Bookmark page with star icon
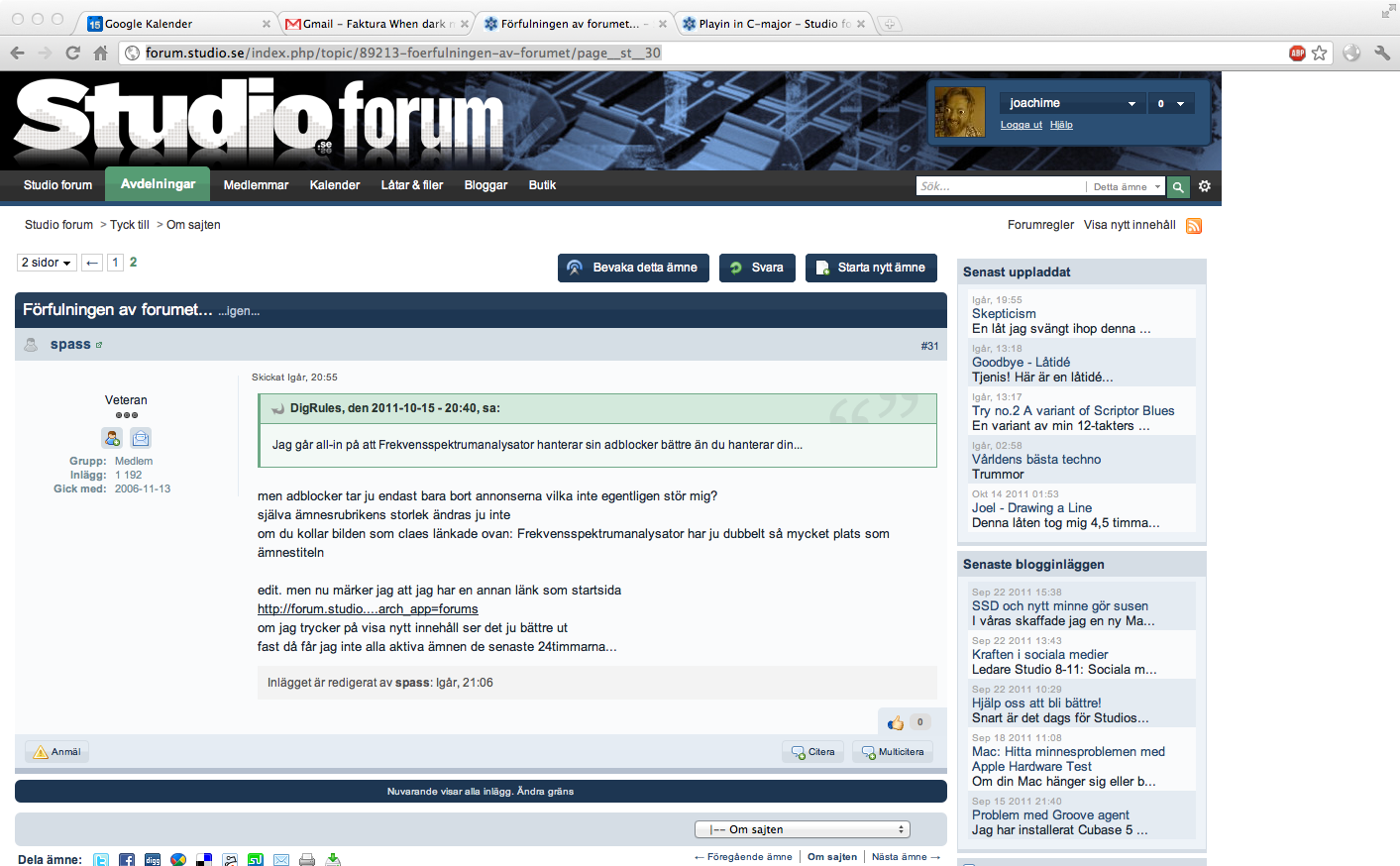 coord(1319,53)
